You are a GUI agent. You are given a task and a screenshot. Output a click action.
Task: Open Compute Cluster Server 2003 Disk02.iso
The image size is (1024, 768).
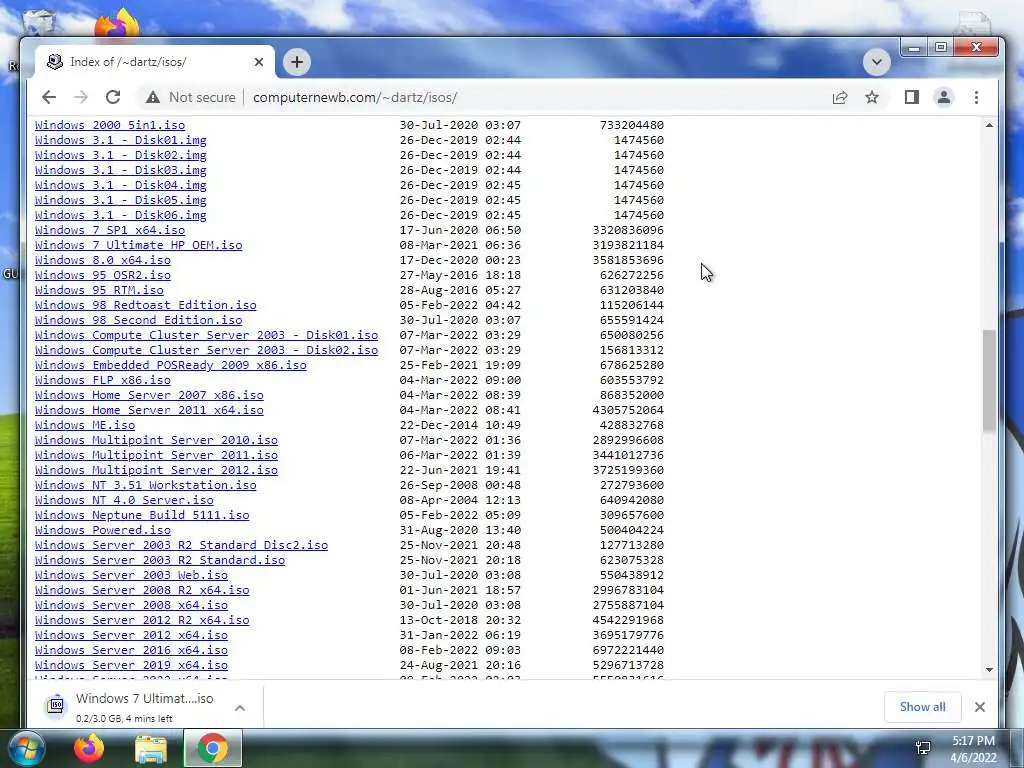tap(206, 350)
